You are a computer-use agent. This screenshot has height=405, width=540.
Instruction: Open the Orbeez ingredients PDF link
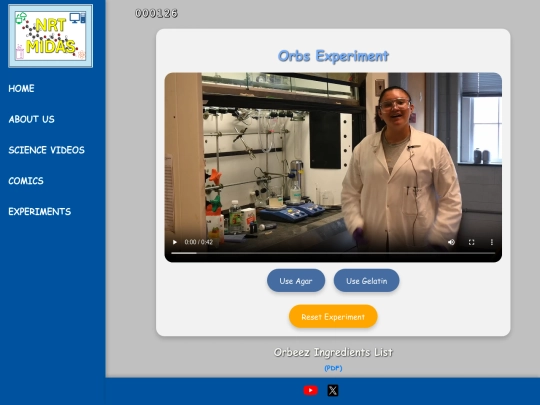[x=333, y=368]
